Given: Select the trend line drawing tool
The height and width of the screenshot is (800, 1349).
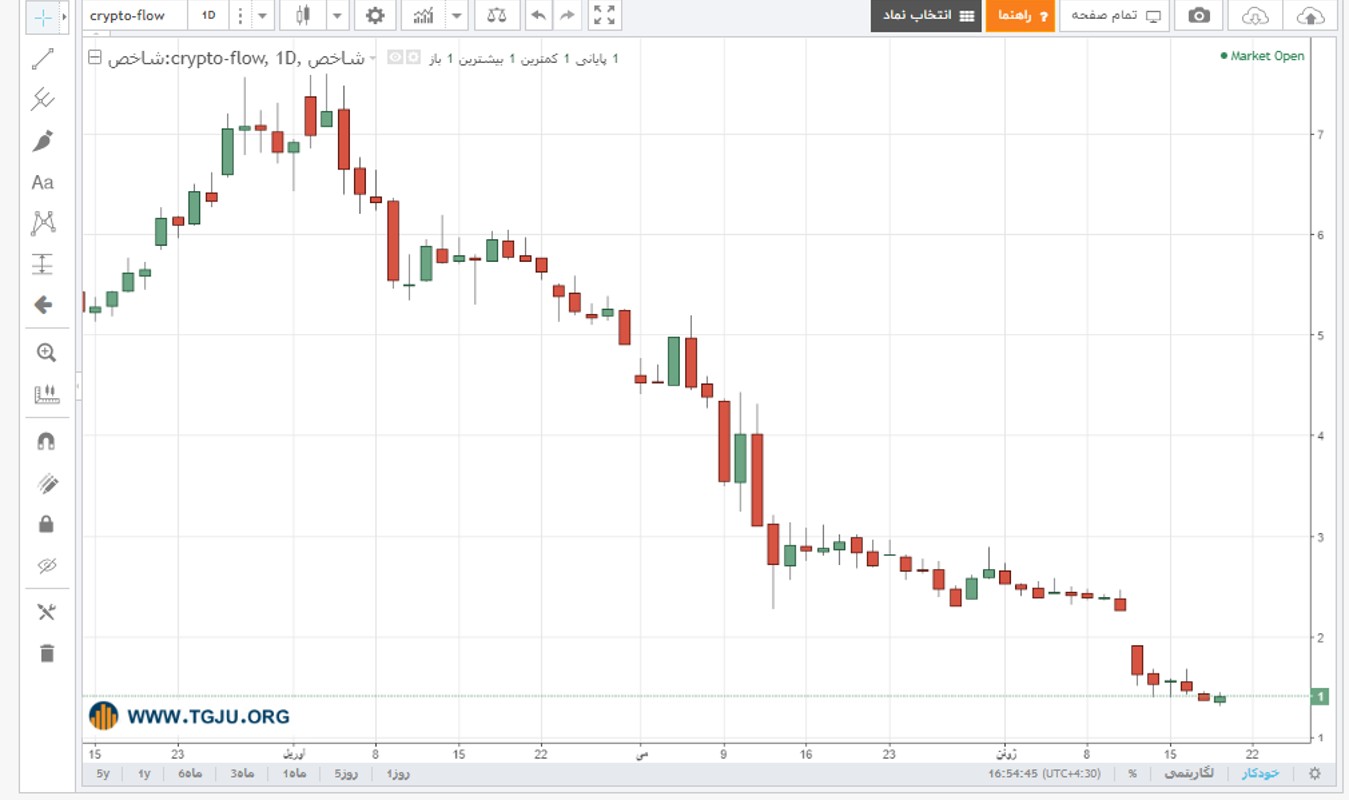Looking at the screenshot, I should 43,59.
